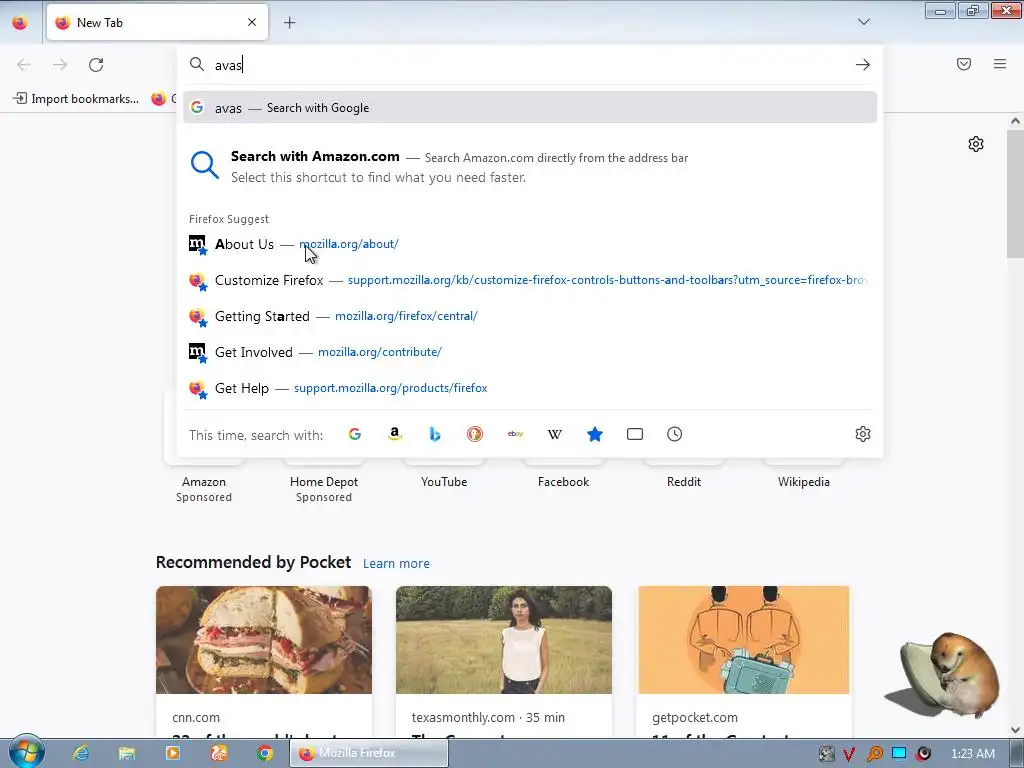The width and height of the screenshot is (1024, 768).
Task: Click scrollbar down arrow
Action: coord(1015,730)
